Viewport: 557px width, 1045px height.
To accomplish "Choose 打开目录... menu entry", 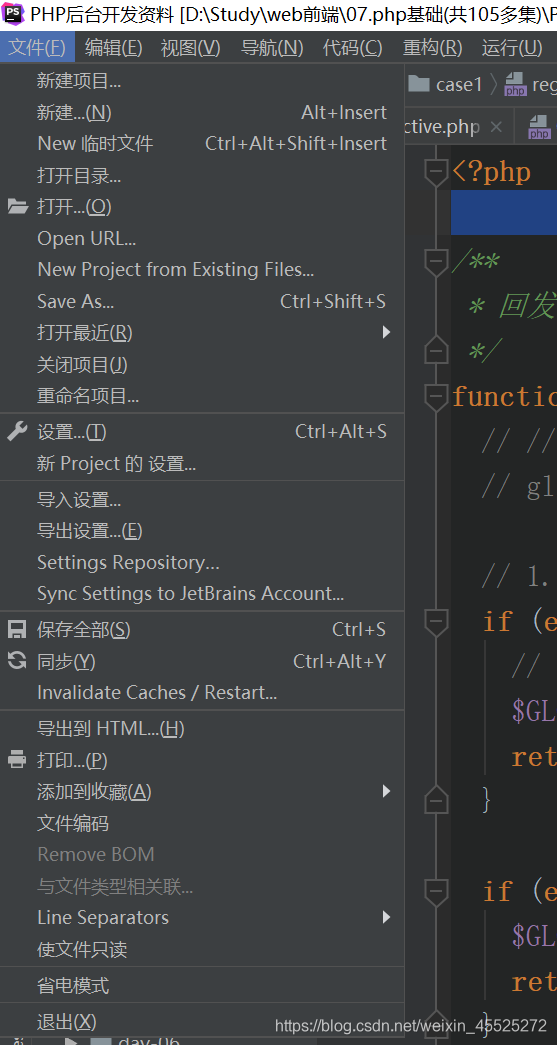I will pos(202,176).
